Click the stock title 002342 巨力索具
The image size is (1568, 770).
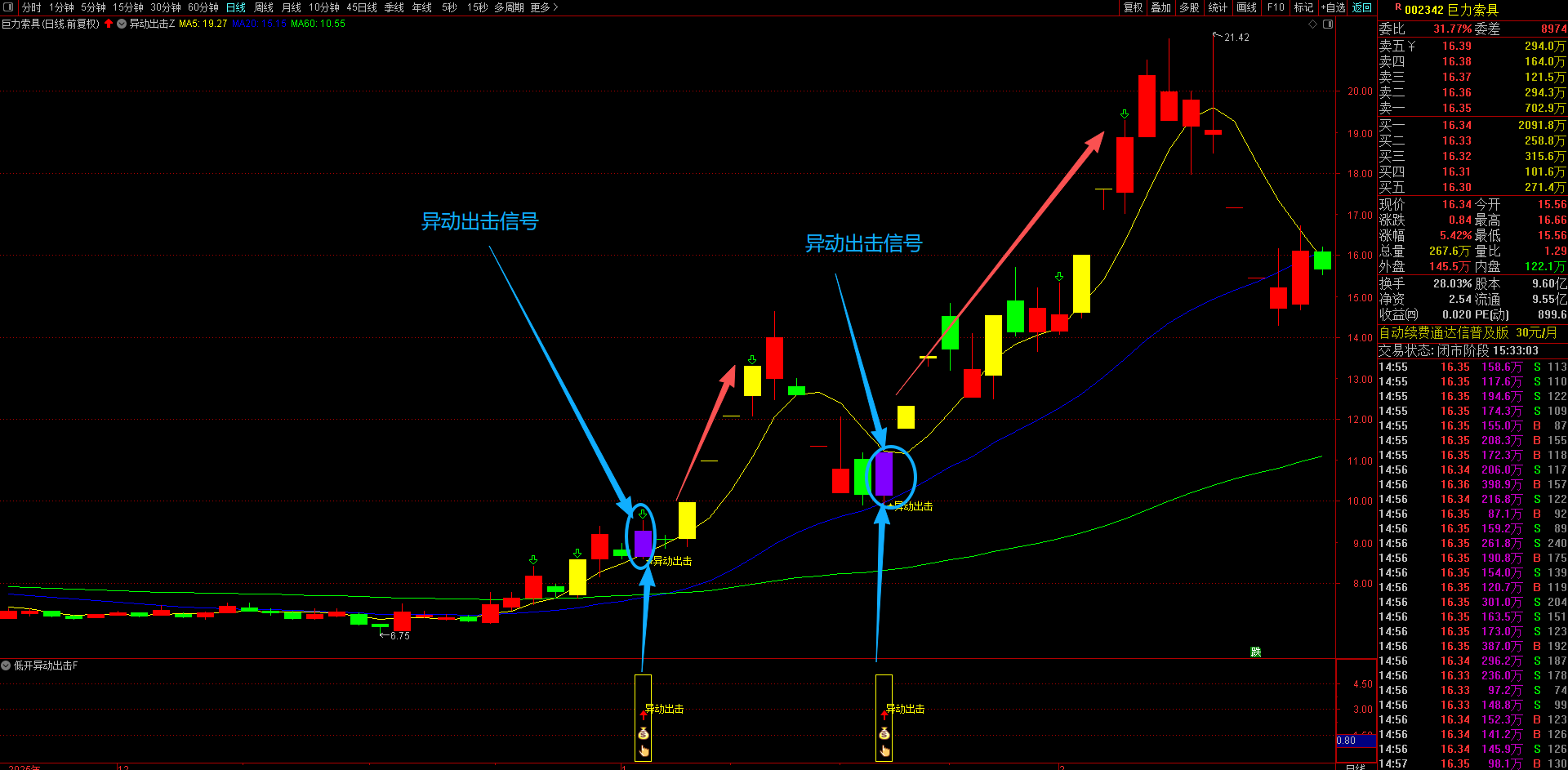[x=1451, y=10]
